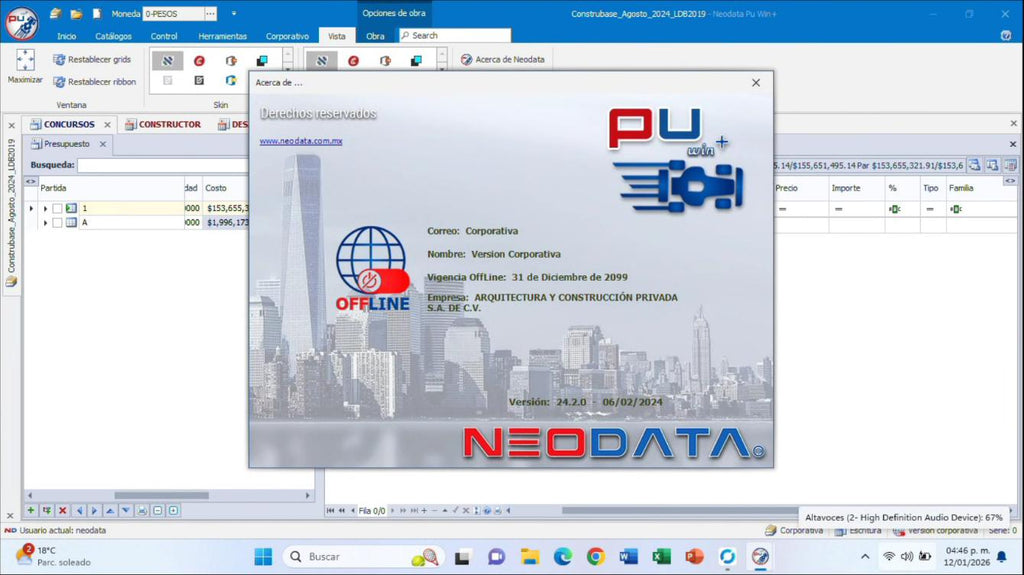Viewport: 1024px width, 575px height.
Task: Close the Acerca de dialog
Action: pyautogui.click(x=756, y=82)
